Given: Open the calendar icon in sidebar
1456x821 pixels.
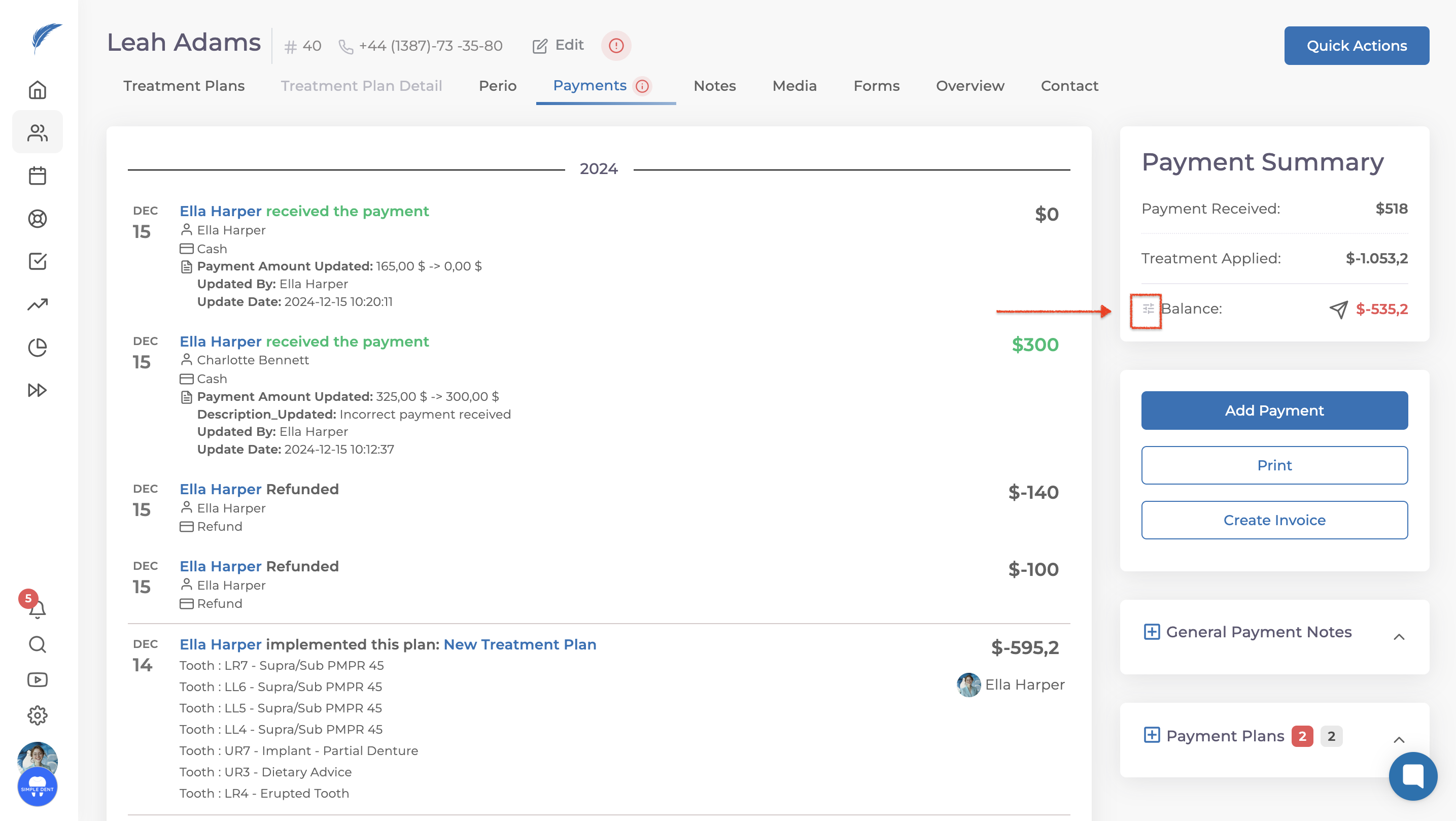Looking at the screenshot, I should click(38, 176).
